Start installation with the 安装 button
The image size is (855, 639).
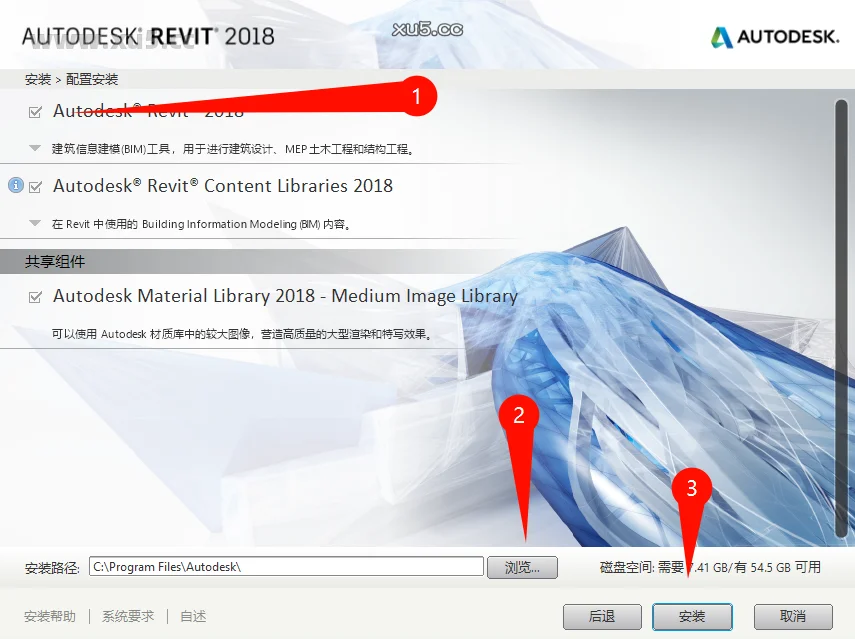point(692,616)
